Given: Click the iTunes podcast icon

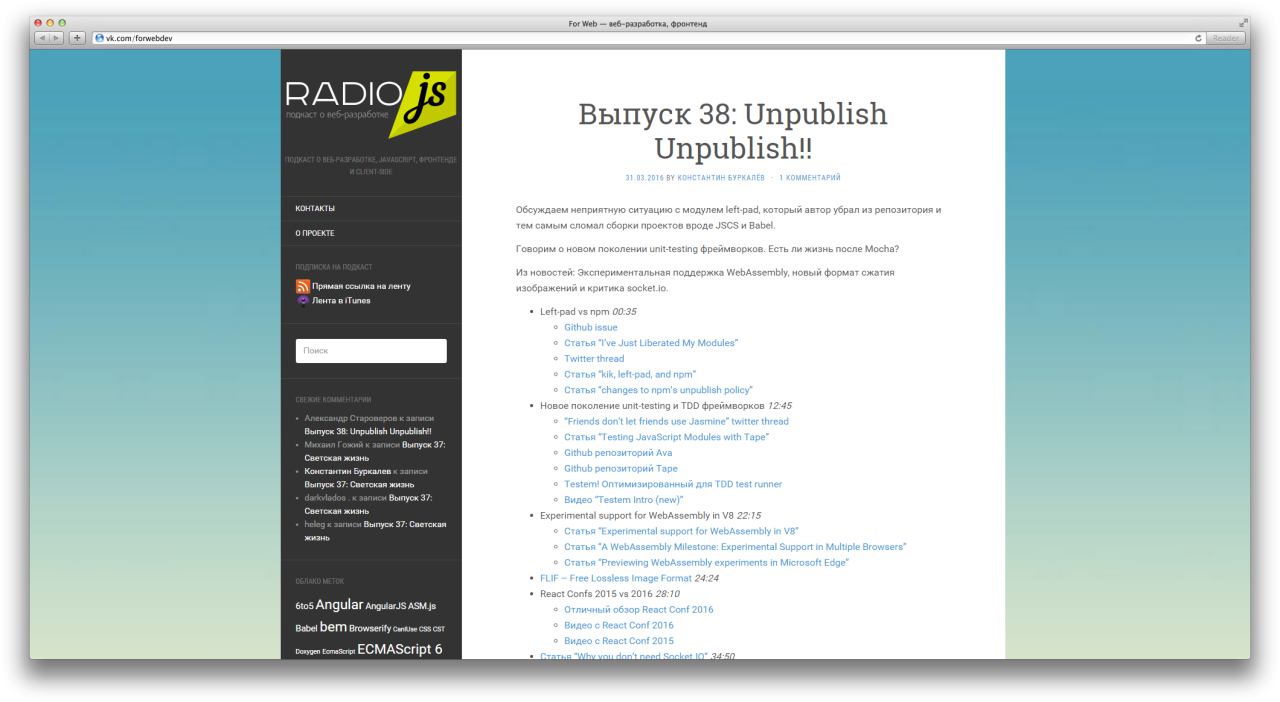Looking at the screenshot, I should pyautogui.click(x=302, y=300).
